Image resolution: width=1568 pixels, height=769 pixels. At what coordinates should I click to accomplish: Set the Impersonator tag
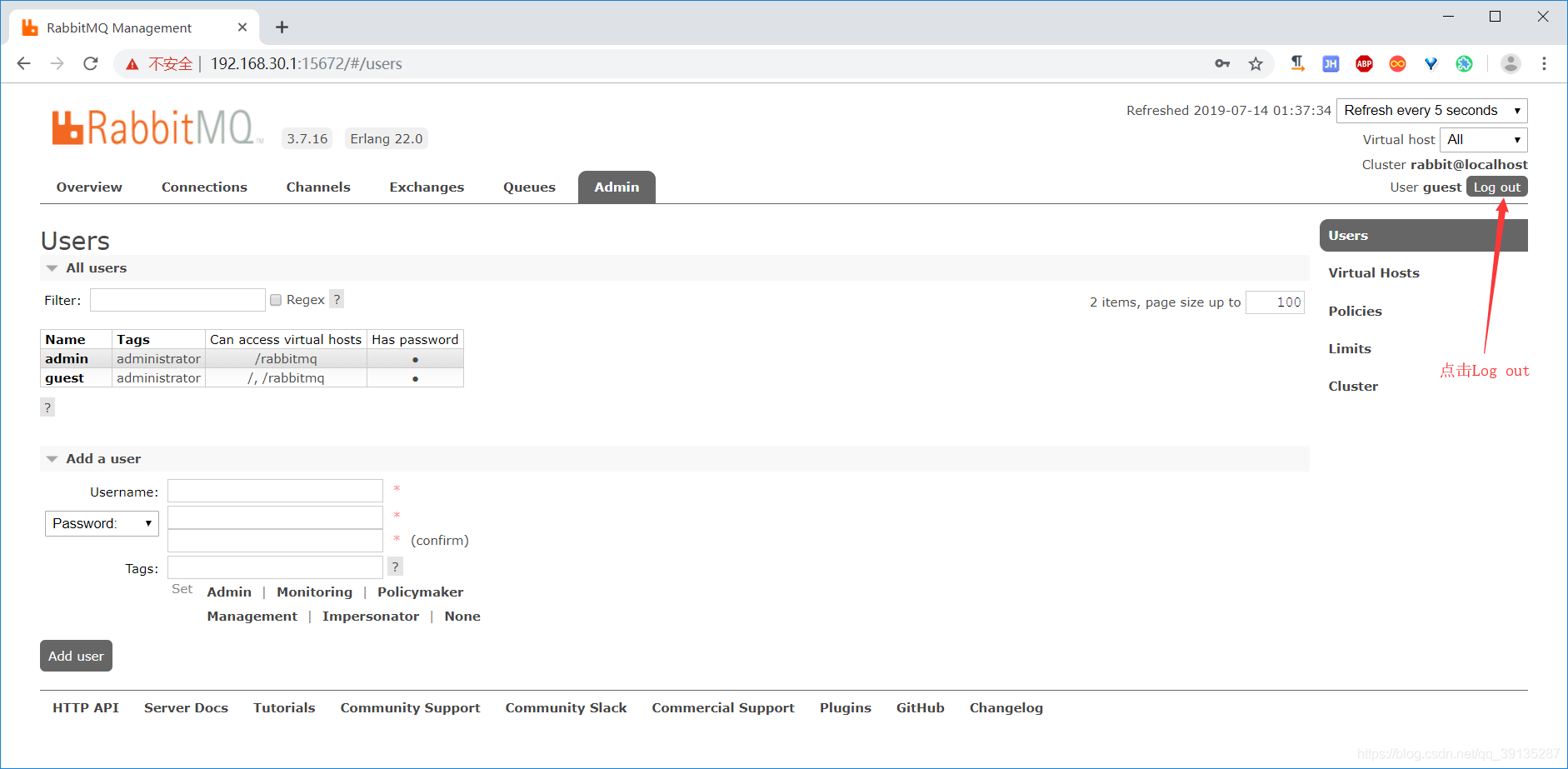pos(371,617)
